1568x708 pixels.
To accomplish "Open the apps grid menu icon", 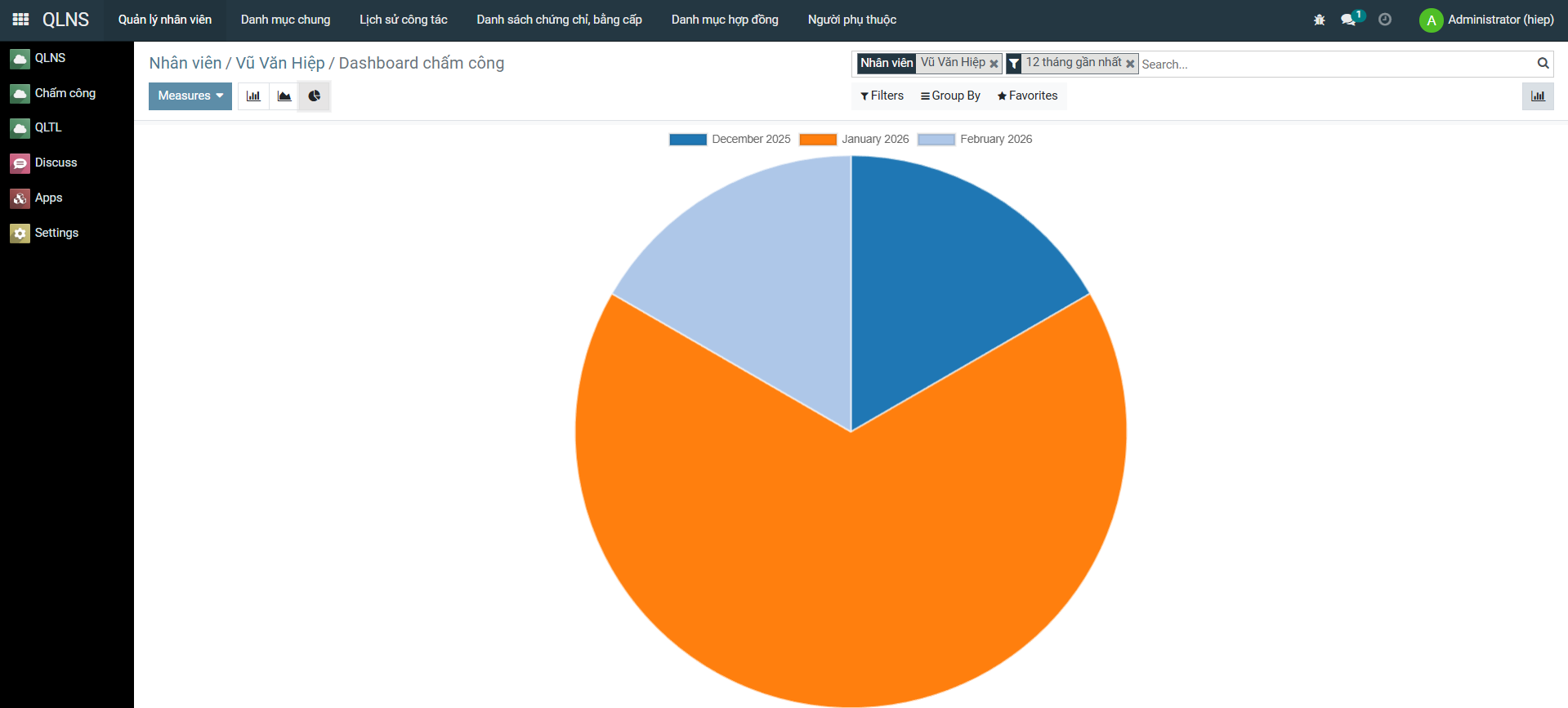I will pos(21,20).
